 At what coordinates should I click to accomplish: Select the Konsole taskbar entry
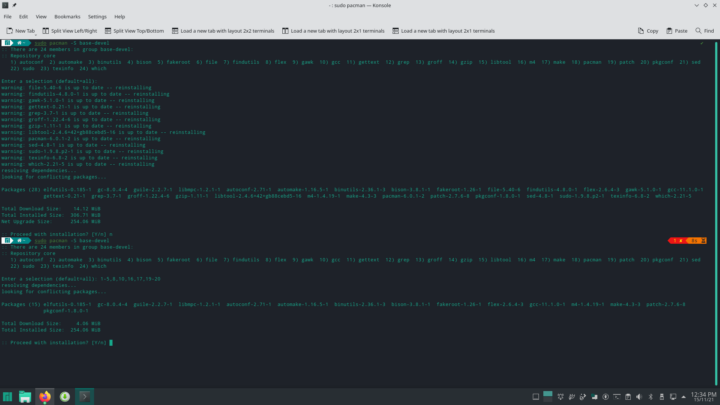(x=84, y=397)
